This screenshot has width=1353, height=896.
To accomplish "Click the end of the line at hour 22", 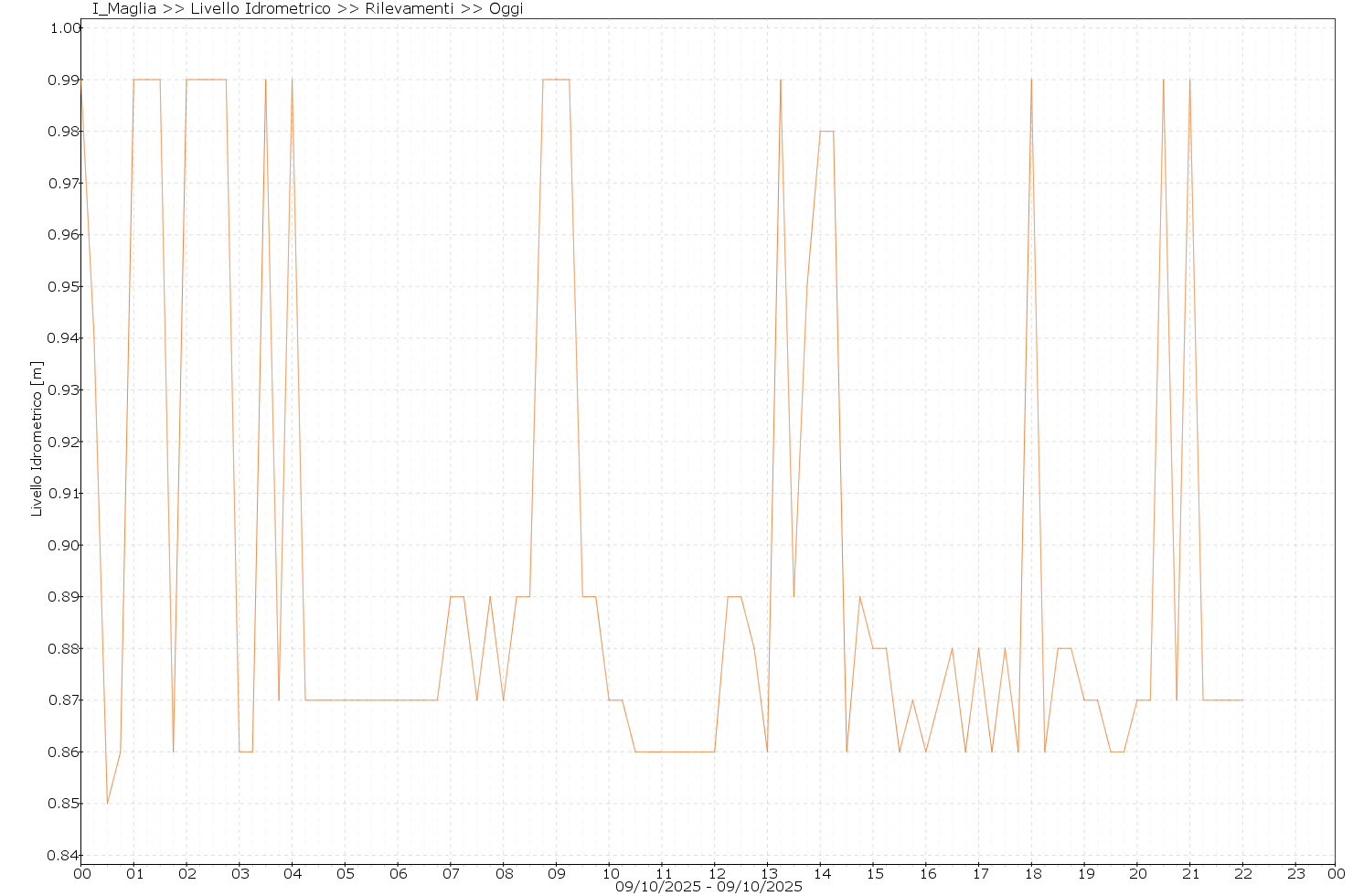I will coord(1241,699).
